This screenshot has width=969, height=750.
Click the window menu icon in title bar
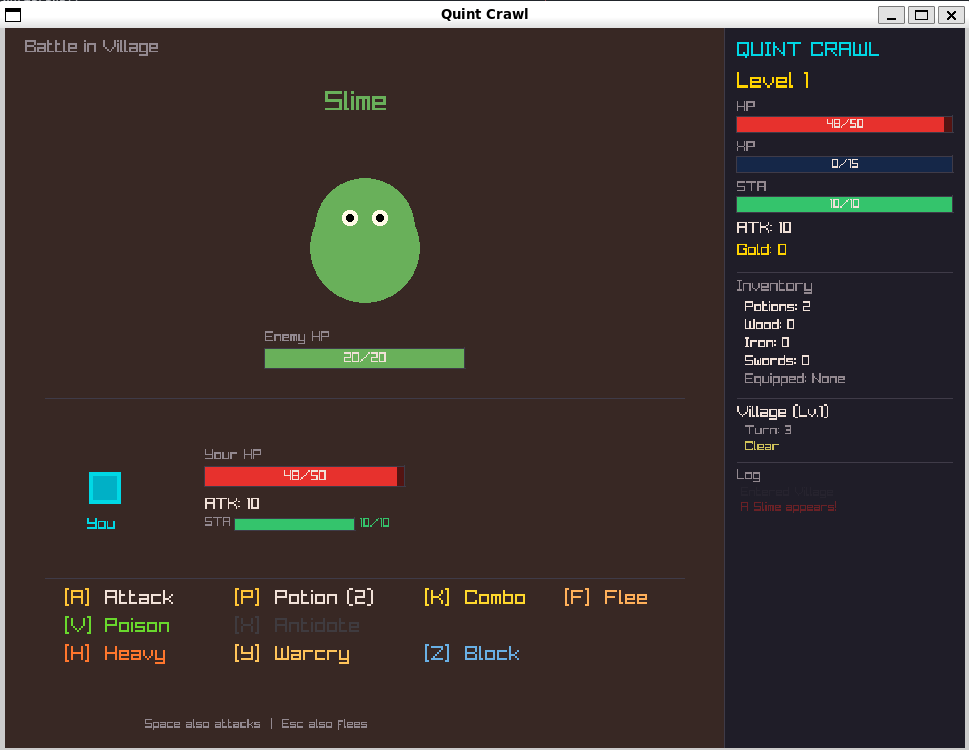(13, 15)
